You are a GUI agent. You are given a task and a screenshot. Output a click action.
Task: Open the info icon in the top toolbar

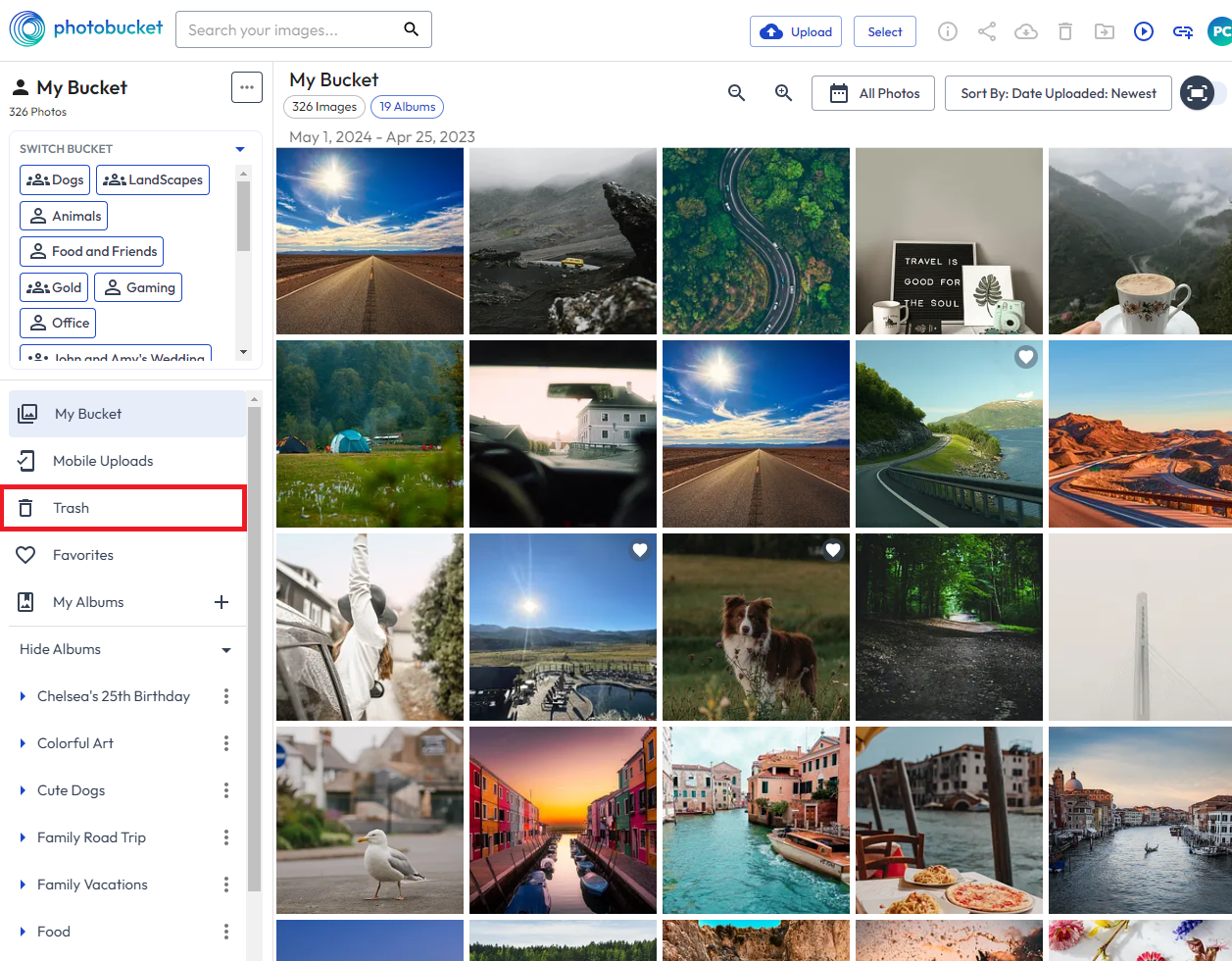point(948,31)
